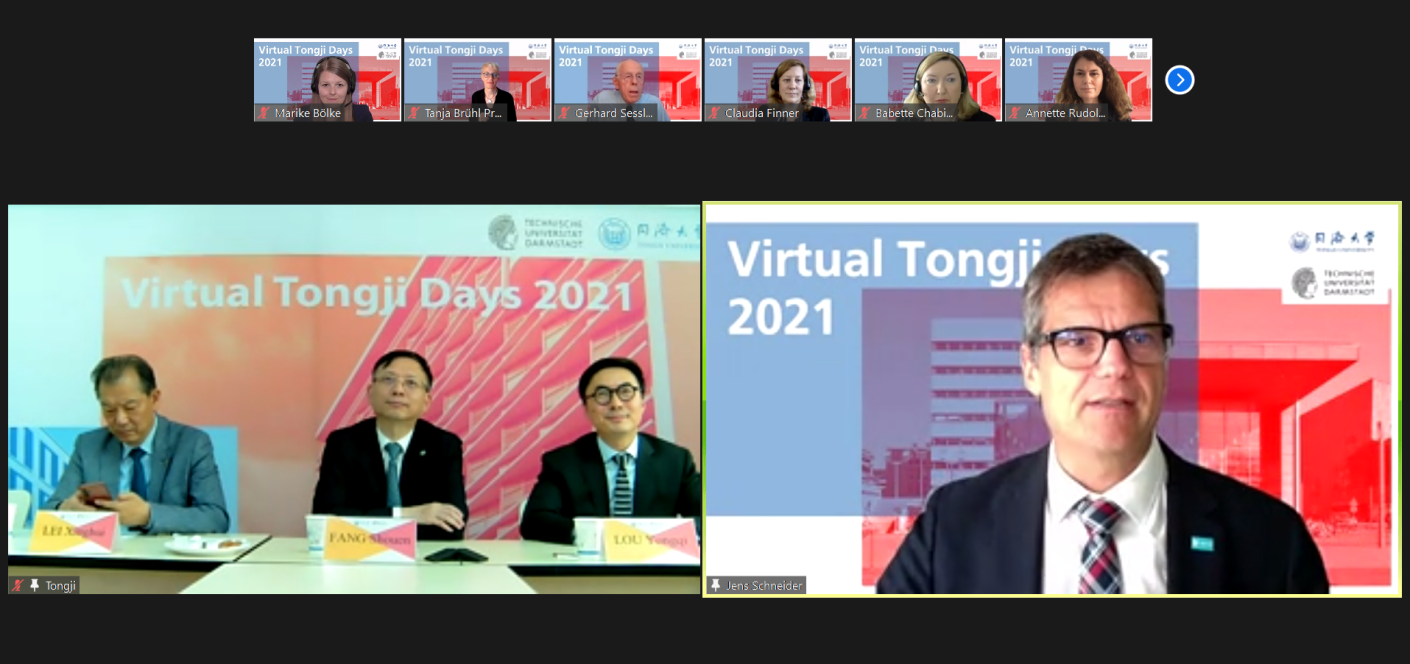Click the pin icon beside Tongji name
This screenshot has width=1410, height=664.
click(x=34, y=585)
